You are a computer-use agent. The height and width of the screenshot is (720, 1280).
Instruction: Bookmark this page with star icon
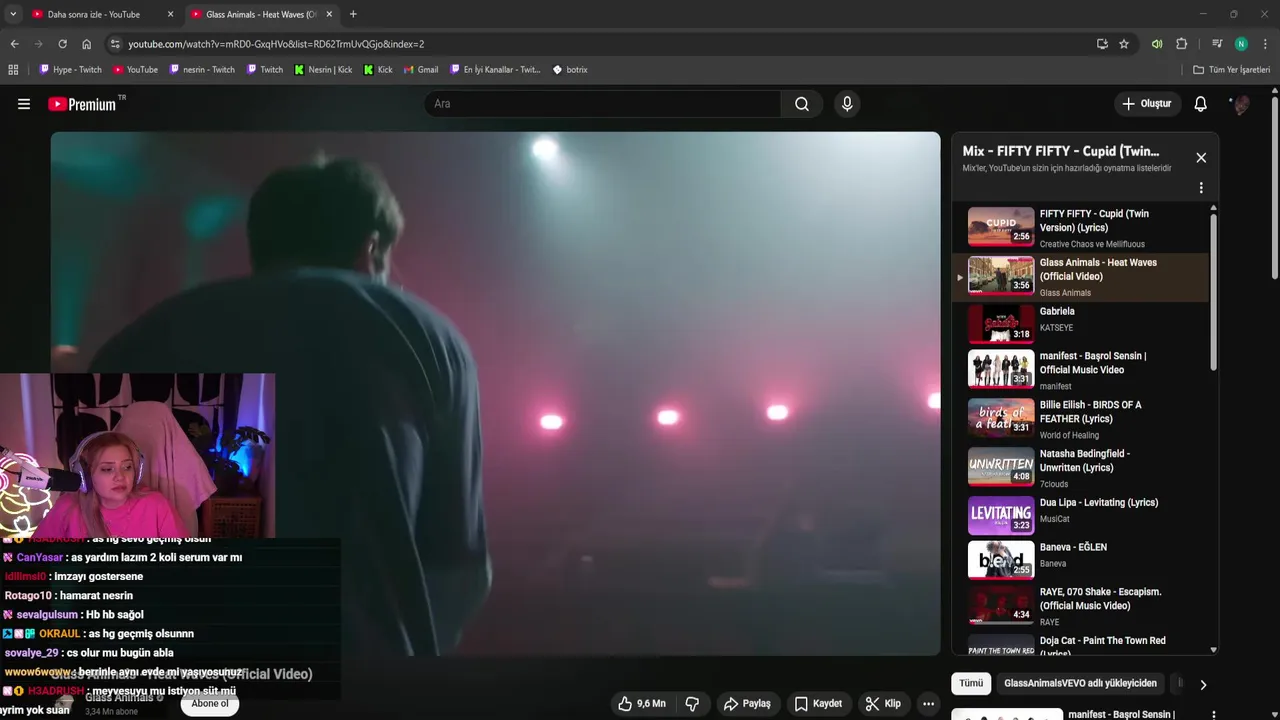[1124, 44]
